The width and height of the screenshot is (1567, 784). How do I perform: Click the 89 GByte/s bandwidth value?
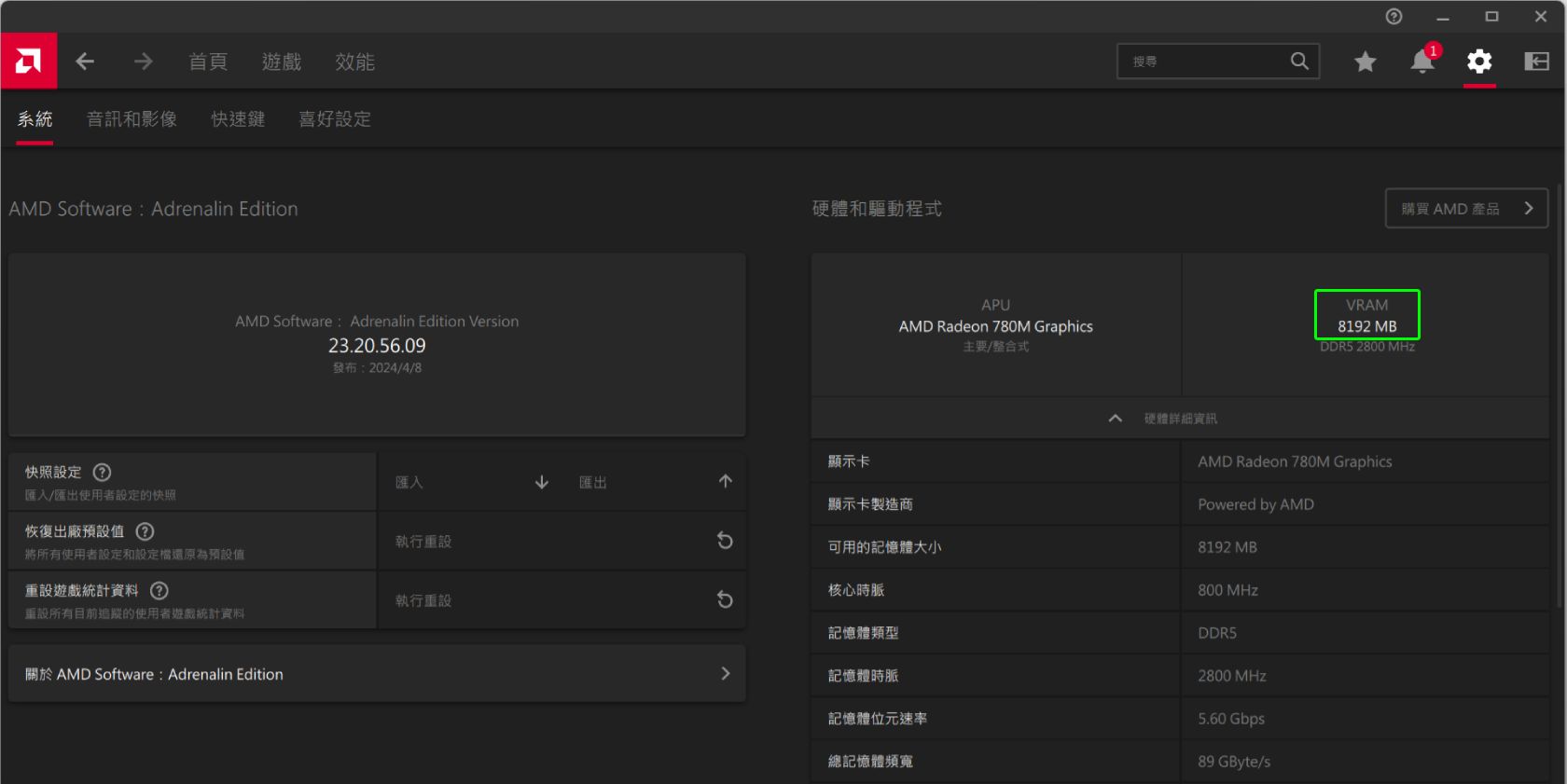point(1234,762)
